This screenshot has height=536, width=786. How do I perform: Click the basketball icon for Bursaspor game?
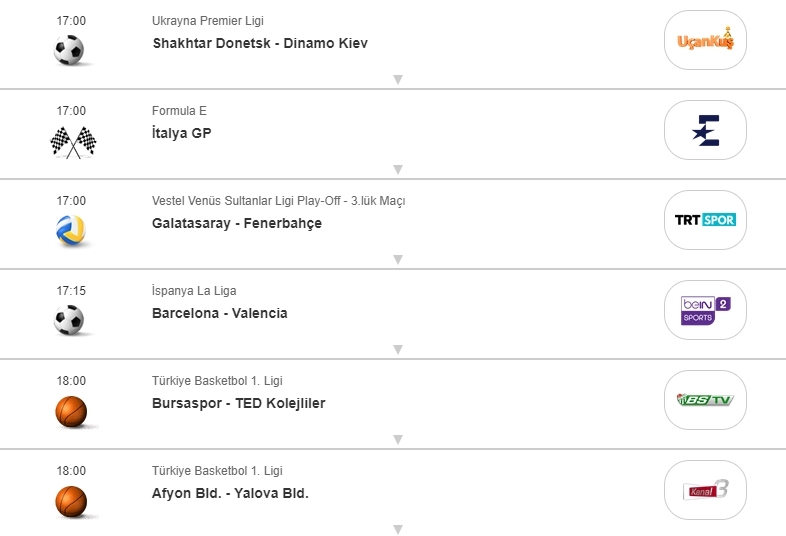point(71,411)
